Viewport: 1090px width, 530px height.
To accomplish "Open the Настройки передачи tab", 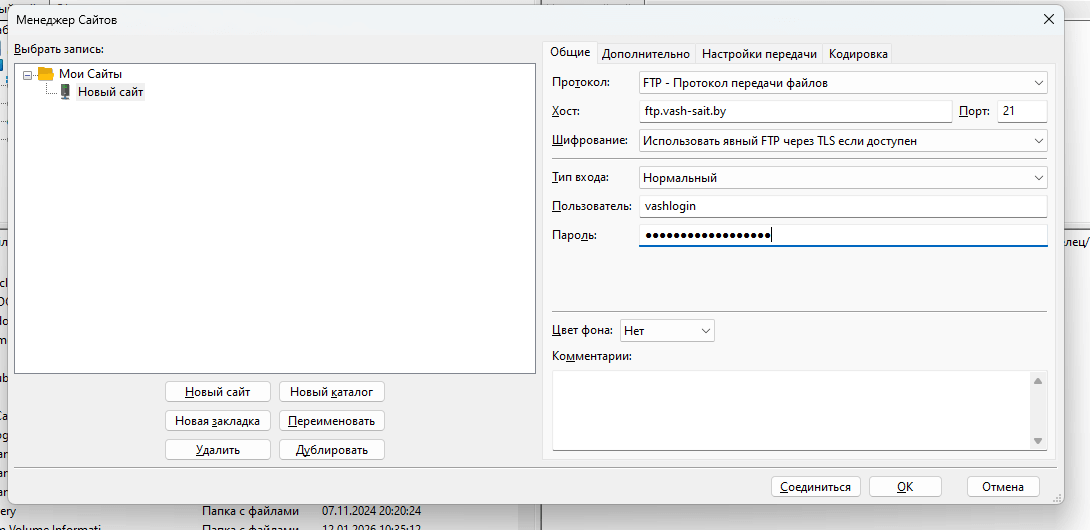I will point(758,54).
